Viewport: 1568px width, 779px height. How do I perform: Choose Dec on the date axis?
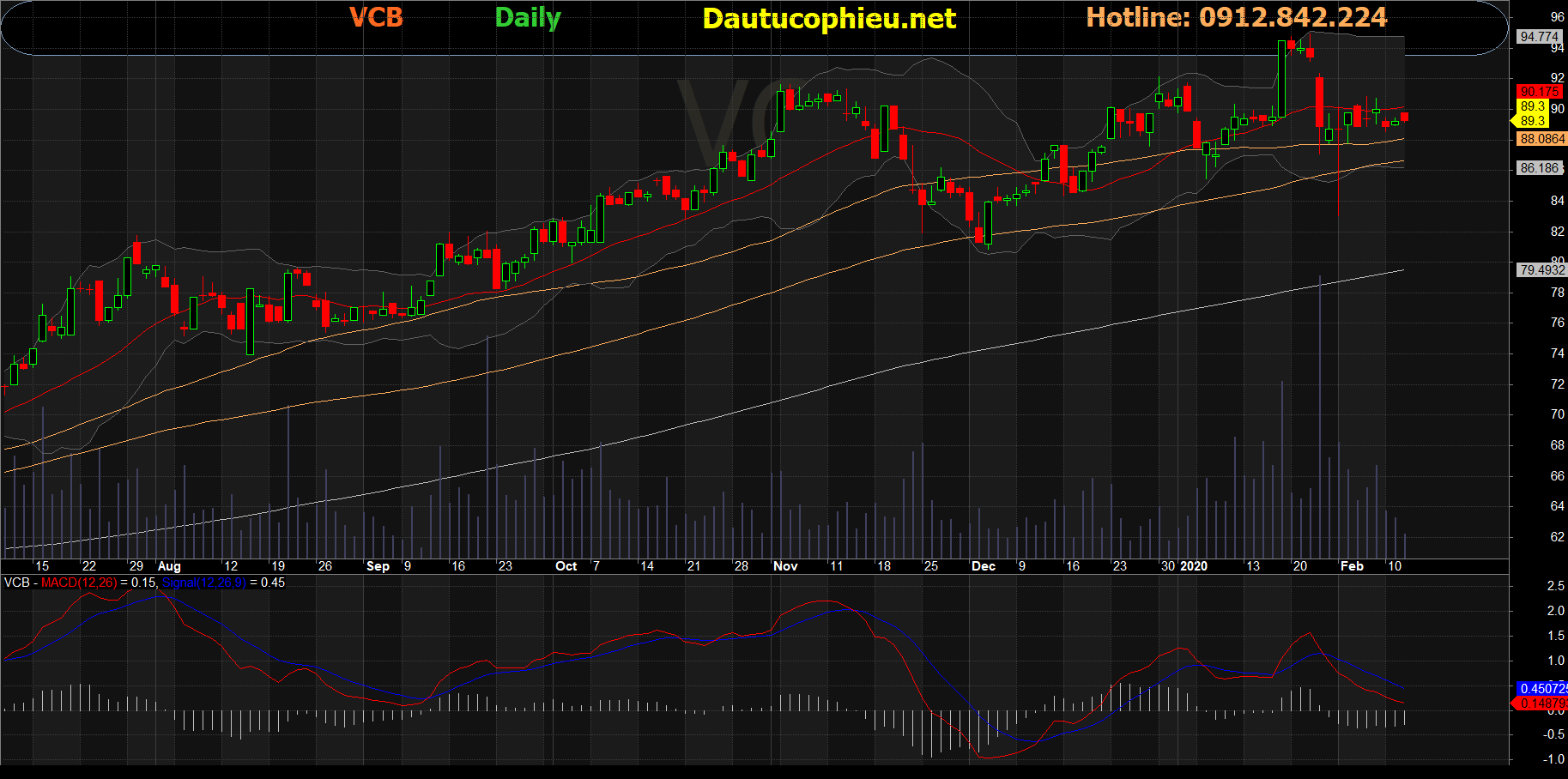tap(984, 566)
